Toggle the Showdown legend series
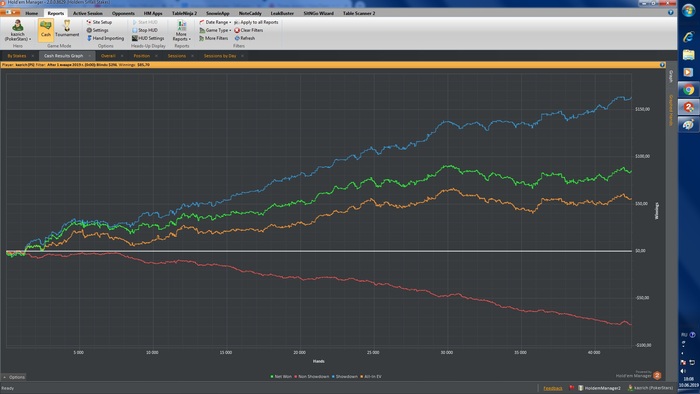700x394 pixels. (345, 377)
